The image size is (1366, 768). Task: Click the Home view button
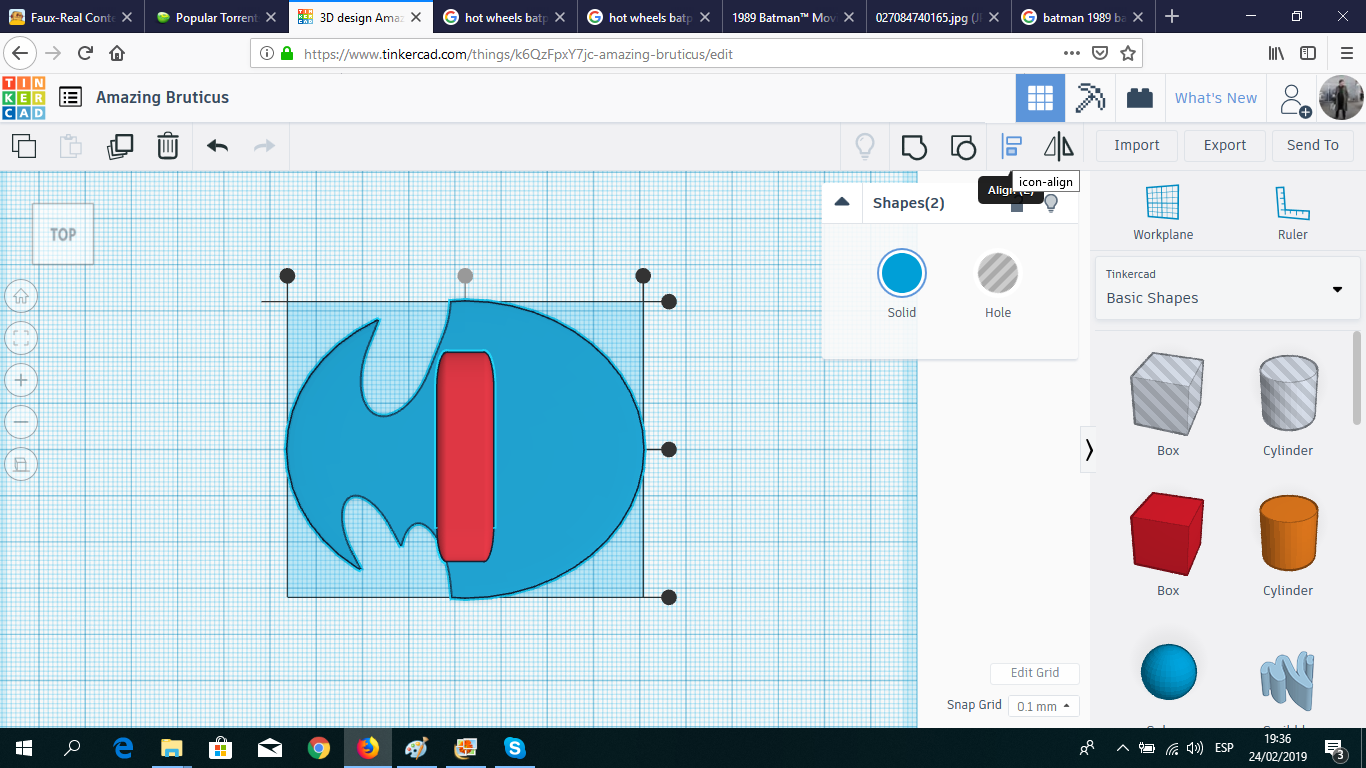tap(21, 296)
